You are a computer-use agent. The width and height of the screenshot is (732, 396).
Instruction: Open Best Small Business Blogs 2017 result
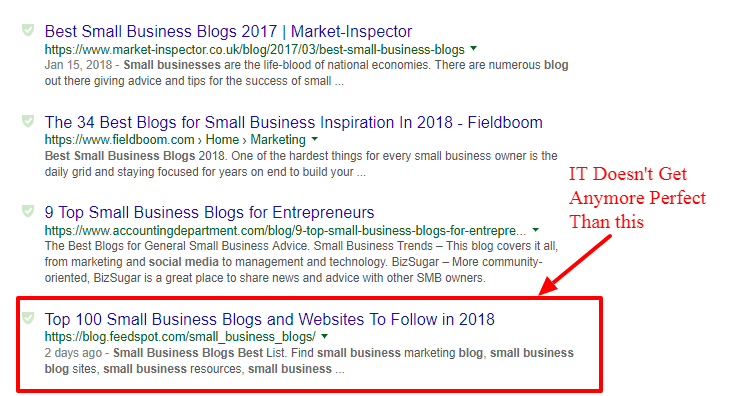[228, 31]
